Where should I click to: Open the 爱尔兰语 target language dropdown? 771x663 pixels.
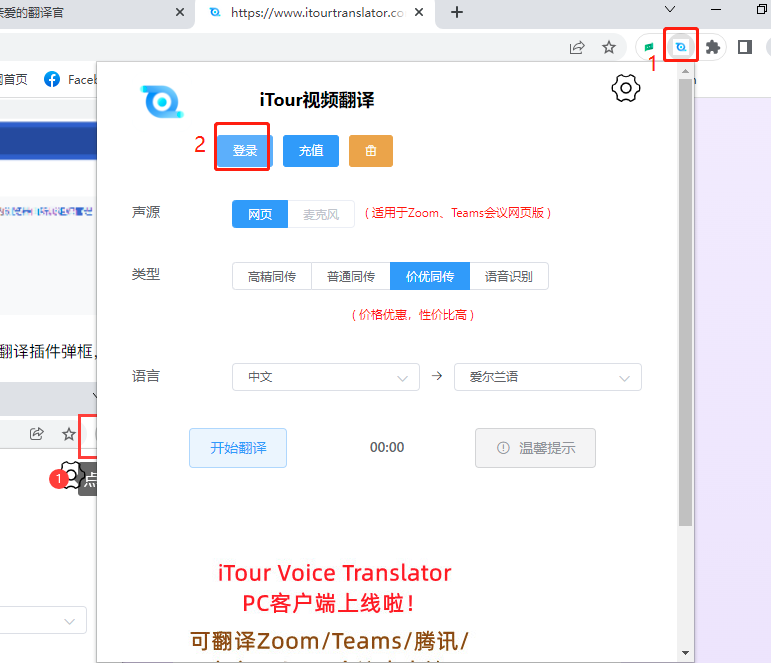point(548,377)
